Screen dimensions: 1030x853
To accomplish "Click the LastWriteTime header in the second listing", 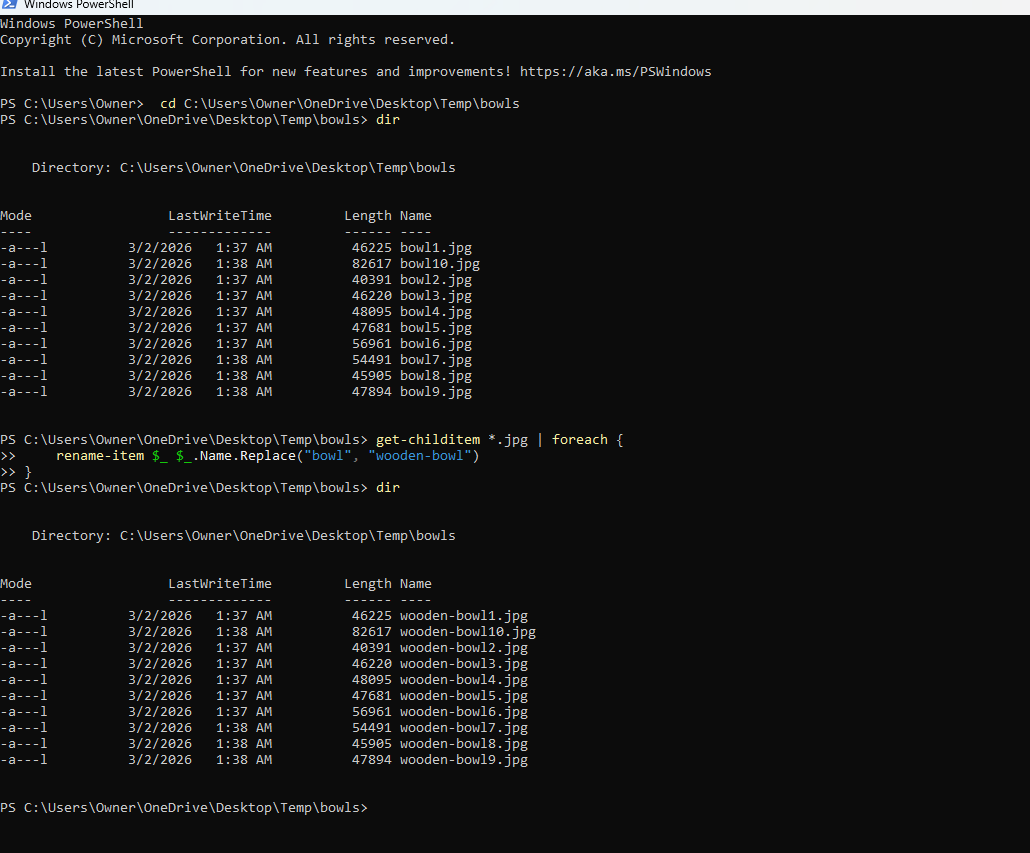I will (219, 584).
